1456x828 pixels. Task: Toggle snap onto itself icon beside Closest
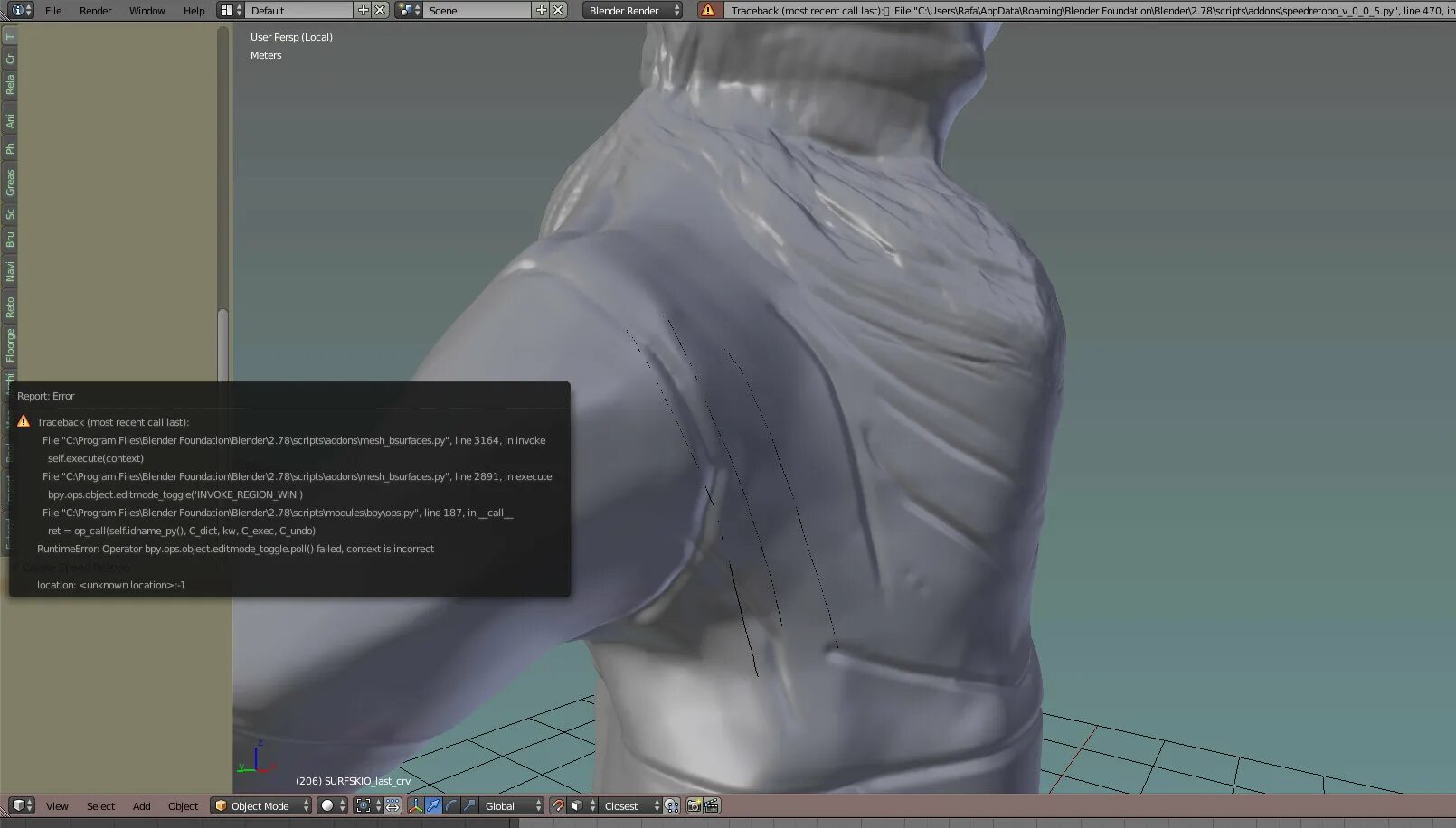coord(672,805)
